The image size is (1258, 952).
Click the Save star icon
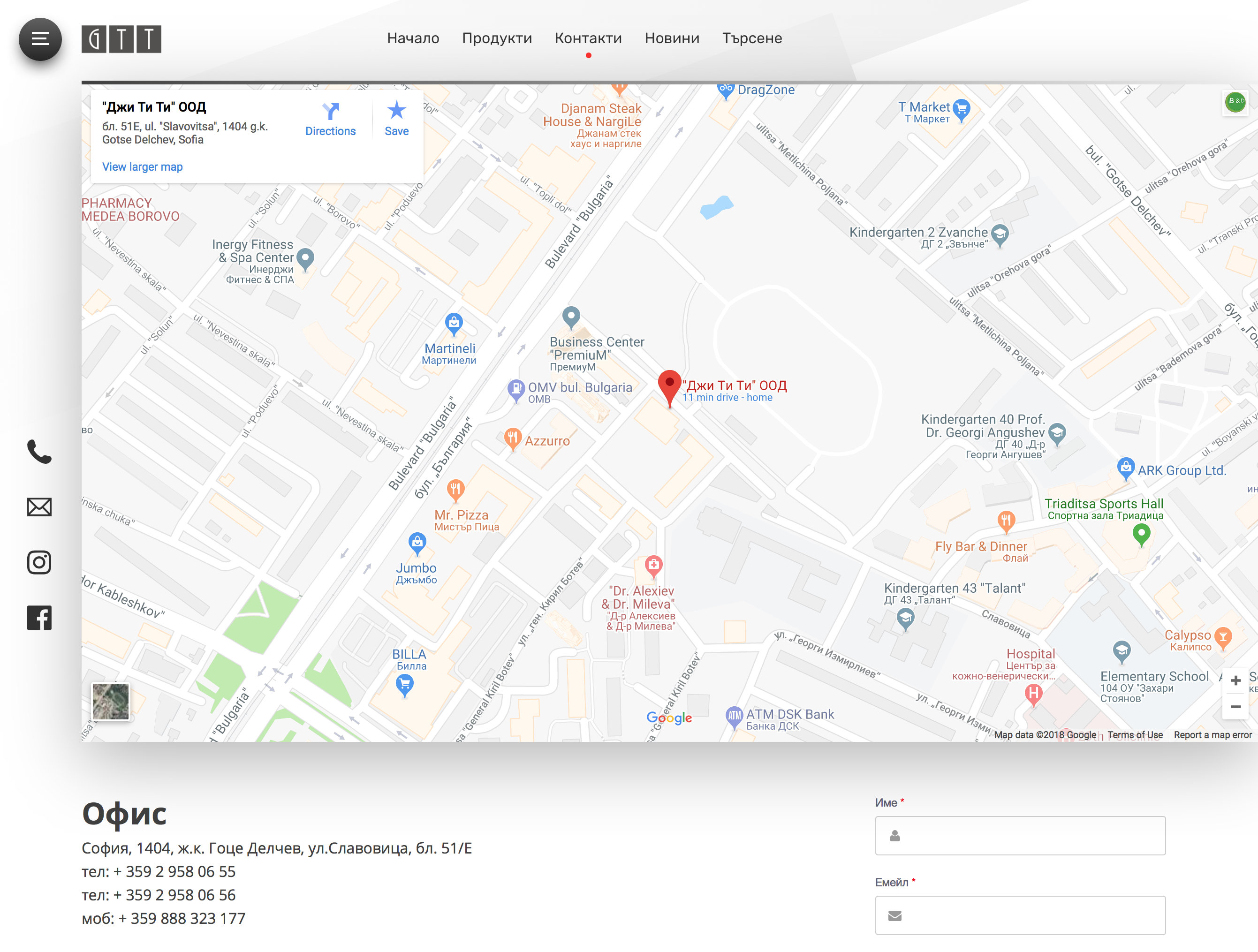pos(396,110)
